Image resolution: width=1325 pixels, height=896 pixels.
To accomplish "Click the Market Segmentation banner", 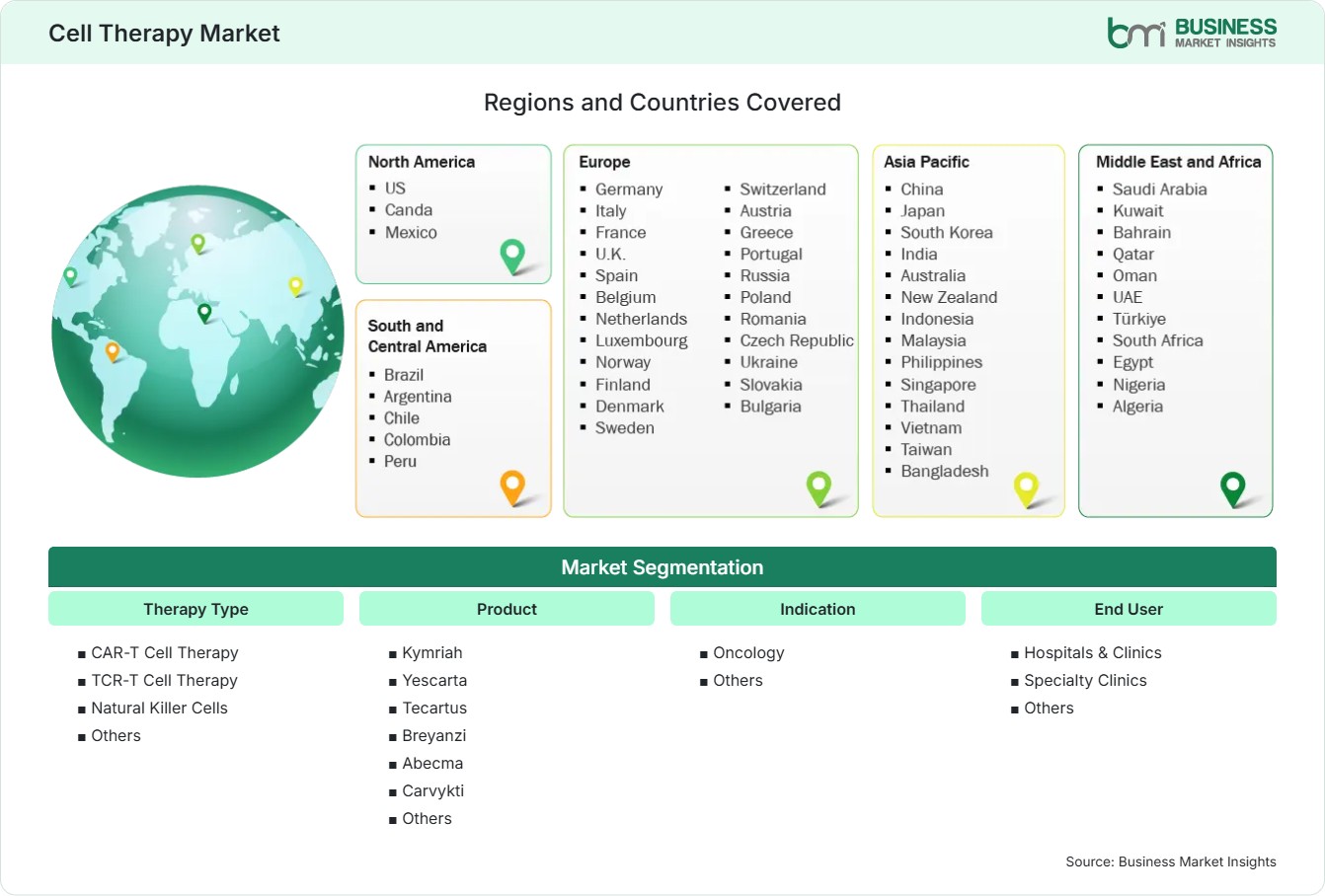I will tap(662, 567).
